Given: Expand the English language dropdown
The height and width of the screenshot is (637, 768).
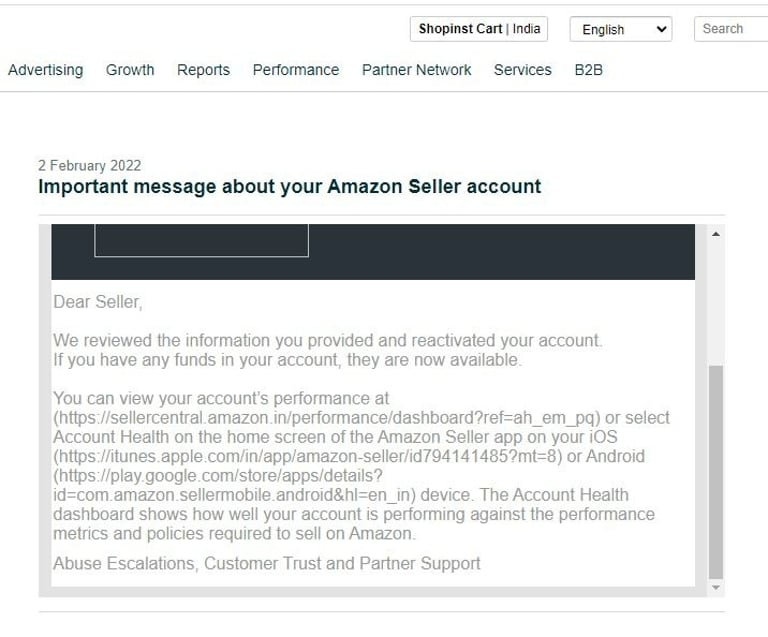Looking at the screenshot, I should [621, 29].
